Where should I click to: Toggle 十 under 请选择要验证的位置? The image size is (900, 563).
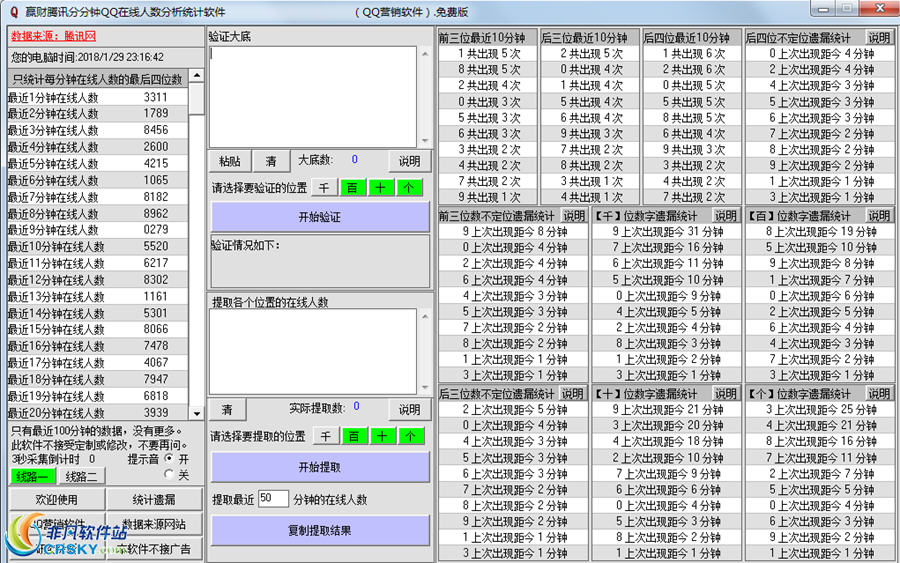coord(380,188)
